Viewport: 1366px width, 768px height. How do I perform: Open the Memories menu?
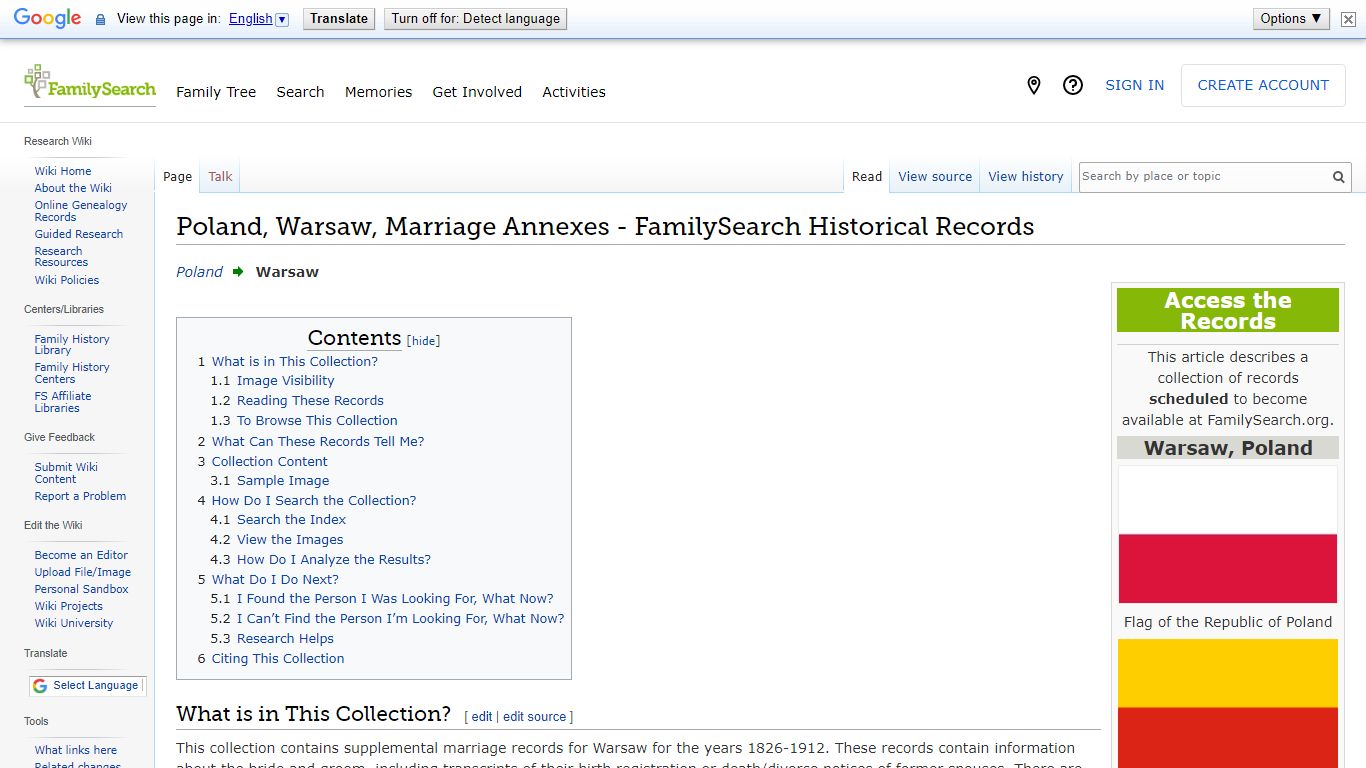(x=378, y=92)
